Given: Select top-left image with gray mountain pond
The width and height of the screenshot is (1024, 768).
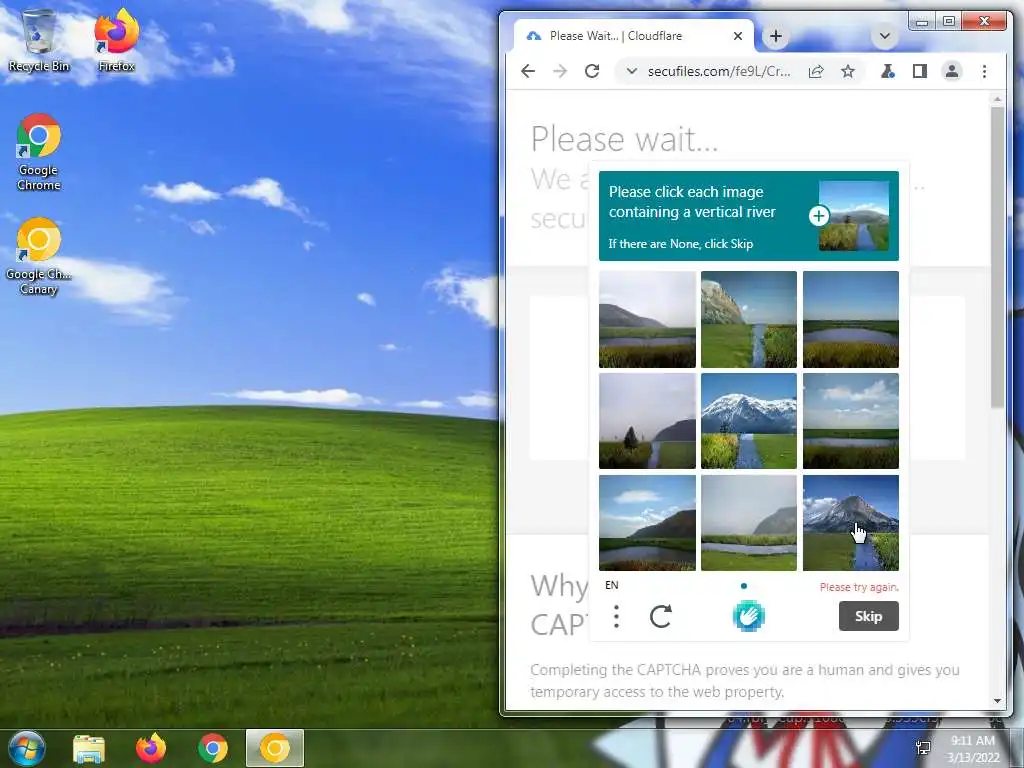Looking at the screenshot, I should coord(647,319).
